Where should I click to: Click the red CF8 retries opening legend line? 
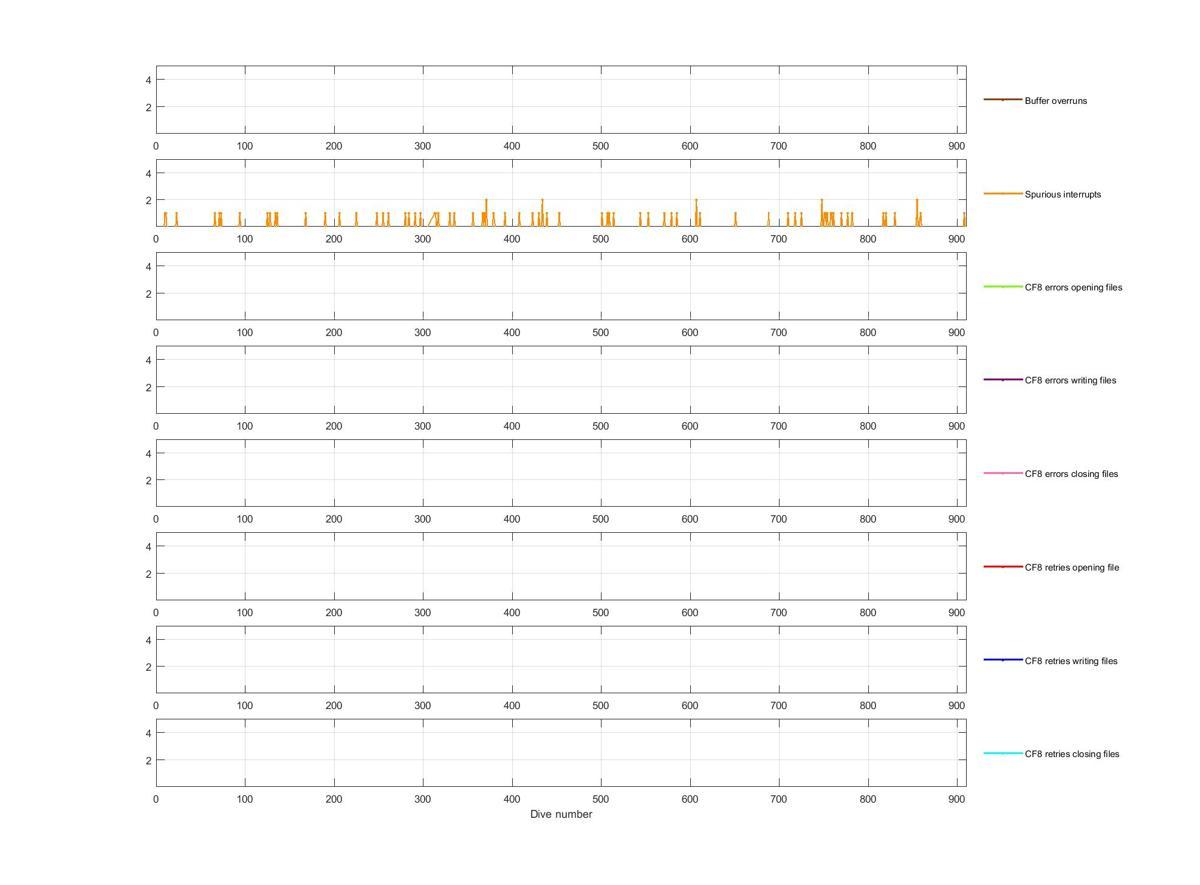[x=1003, y=566]
